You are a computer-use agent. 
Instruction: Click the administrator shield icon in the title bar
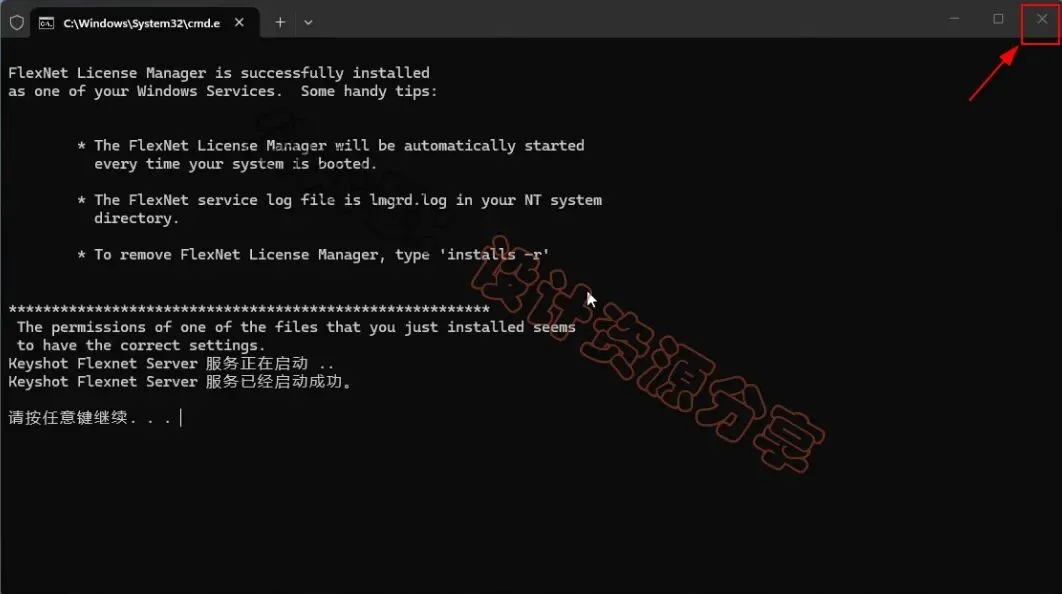(x=17, y=23)
